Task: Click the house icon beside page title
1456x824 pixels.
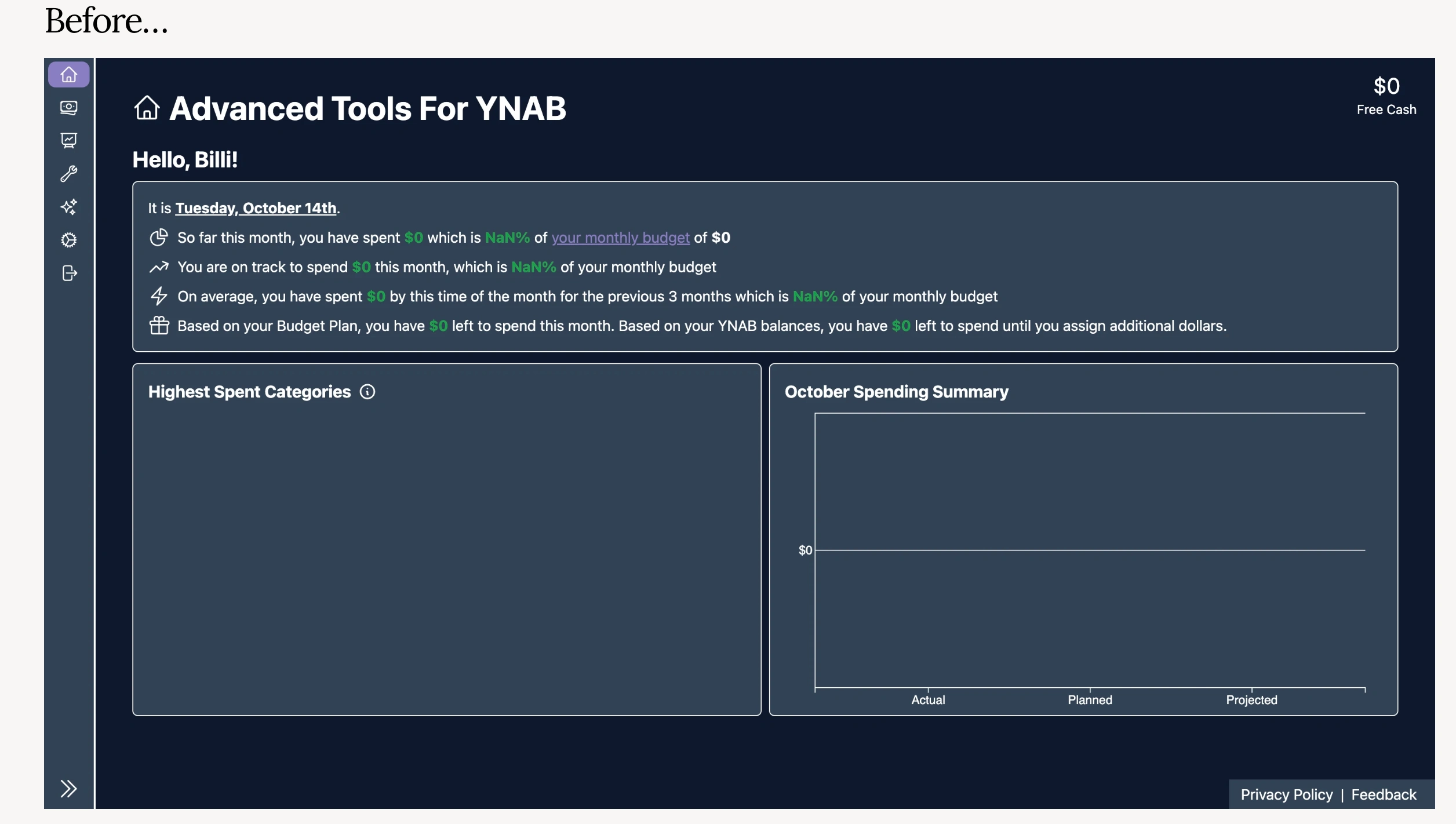Action: click(147, 108)
